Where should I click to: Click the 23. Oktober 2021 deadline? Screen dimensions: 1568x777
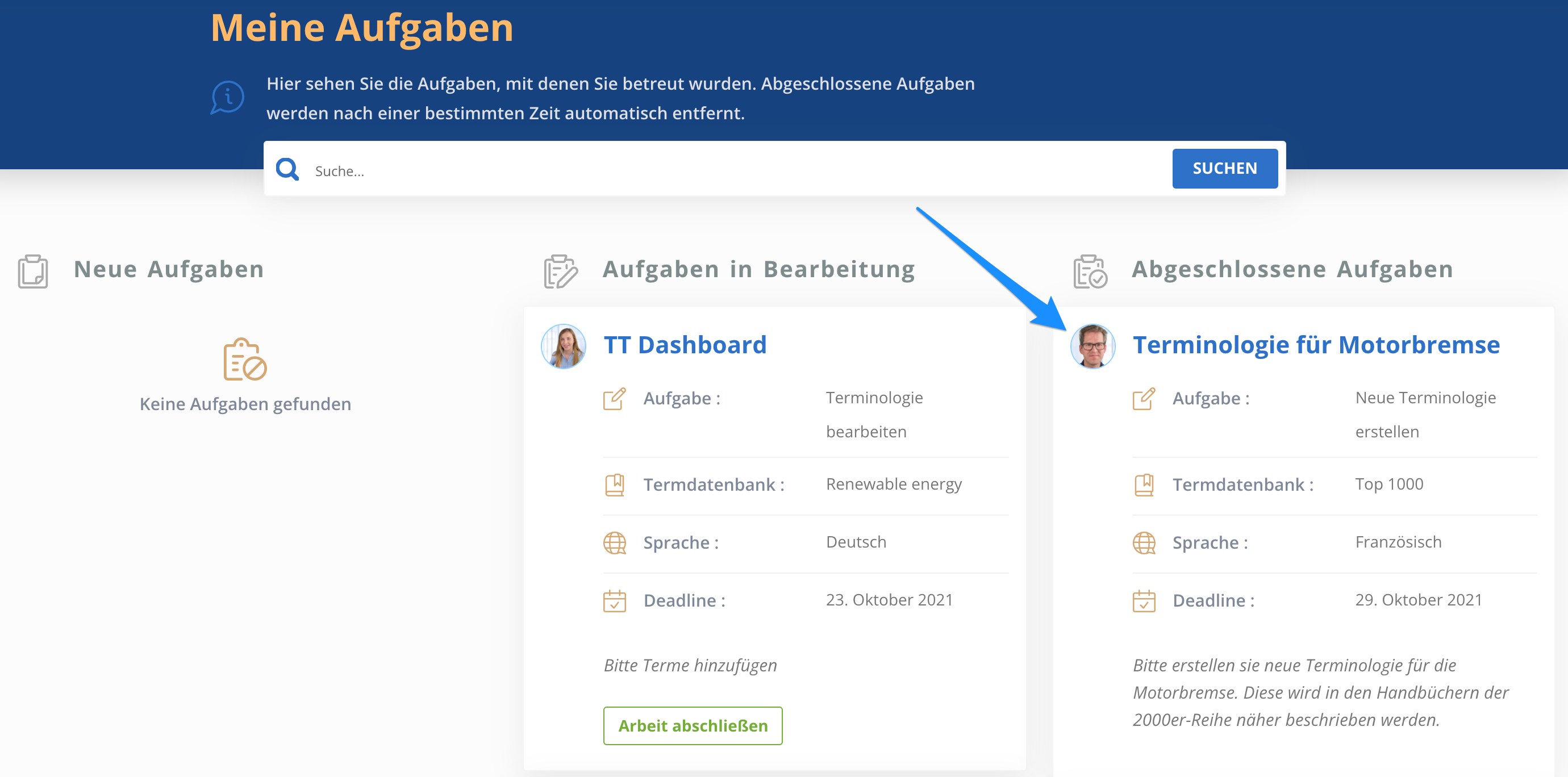pyautogui.click(x=889, y=600)
